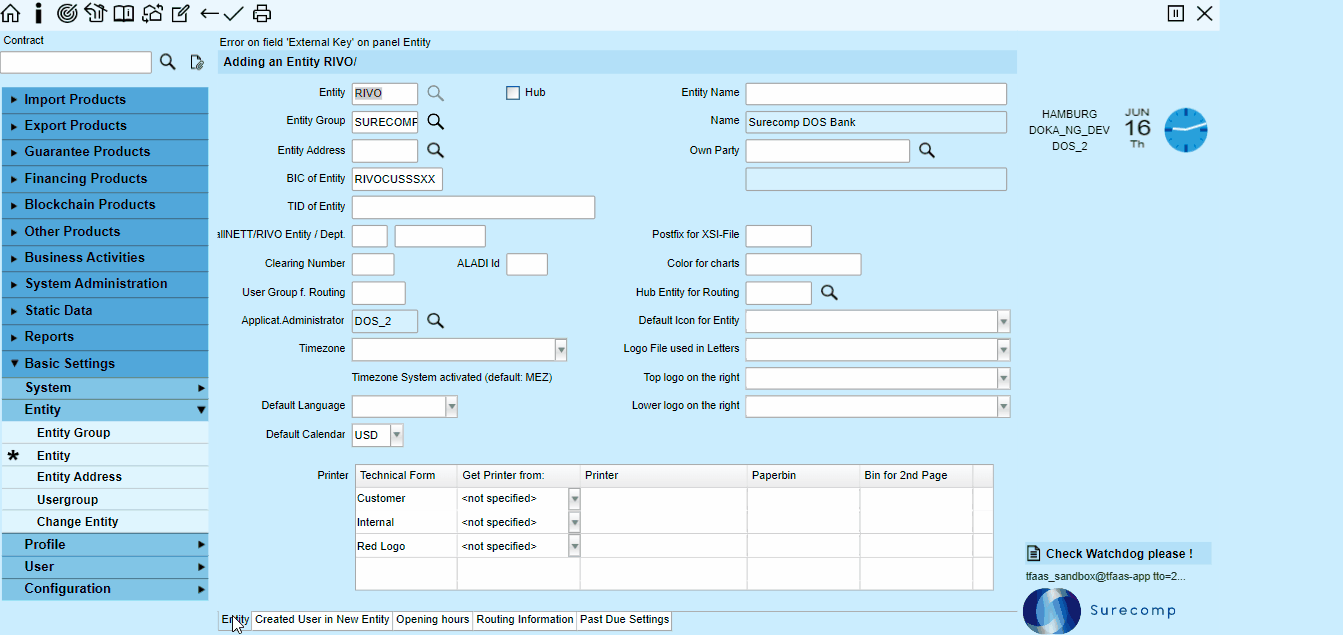Expand Import Products menu
Screen dimensions: 1343x635
click(x=105, y=100)
